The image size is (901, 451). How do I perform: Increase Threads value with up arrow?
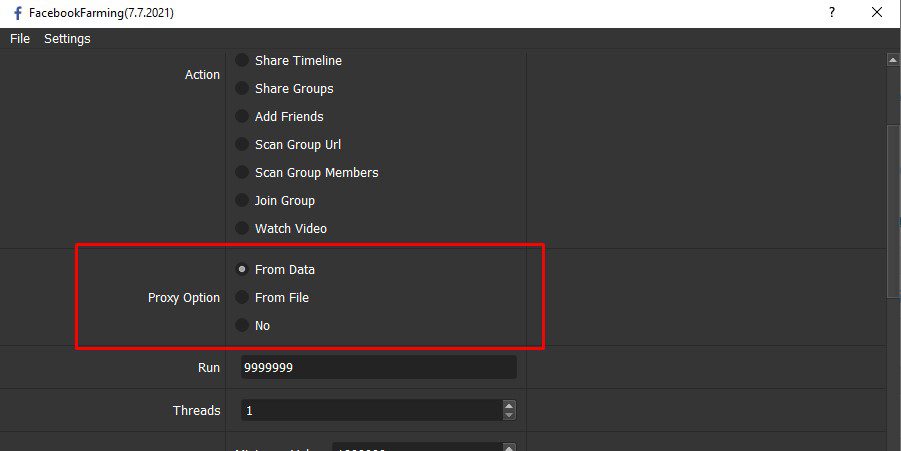coord(509,405)
